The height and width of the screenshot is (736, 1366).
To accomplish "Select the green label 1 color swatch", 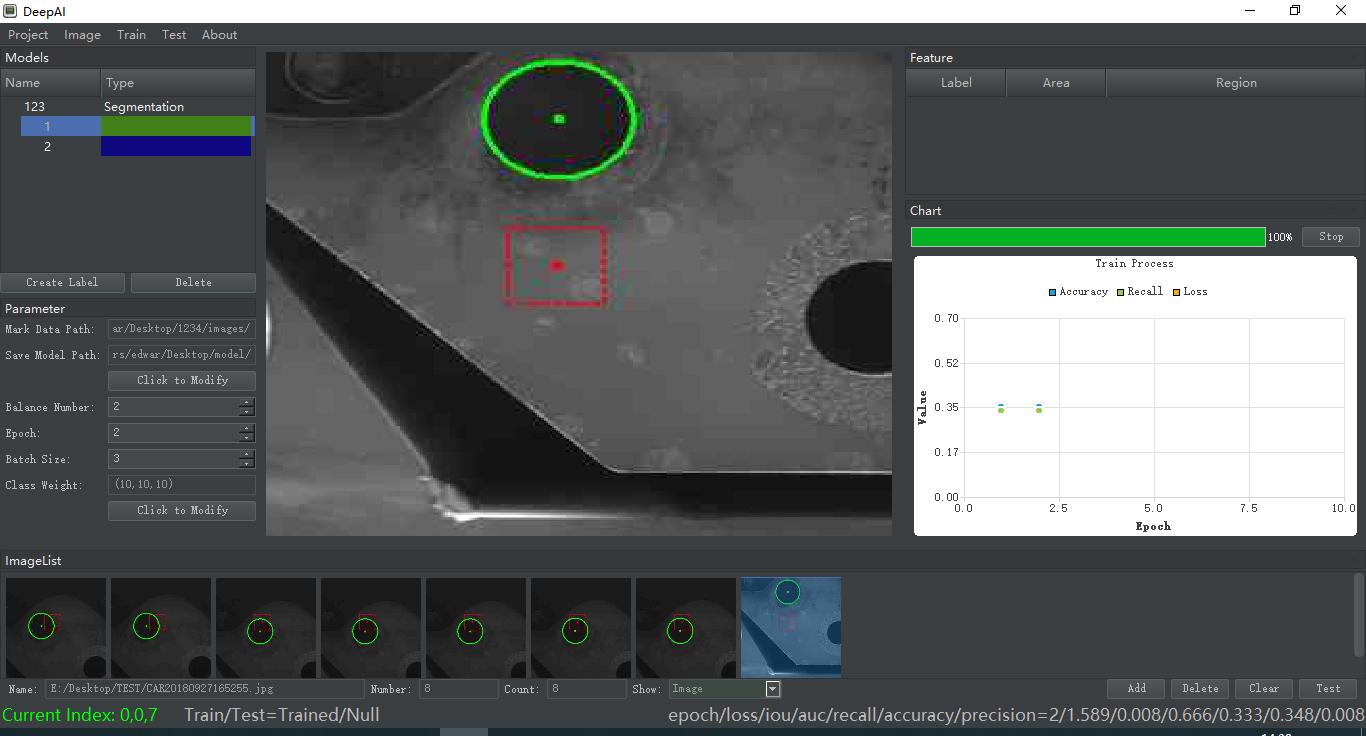I will click(177, 126).
